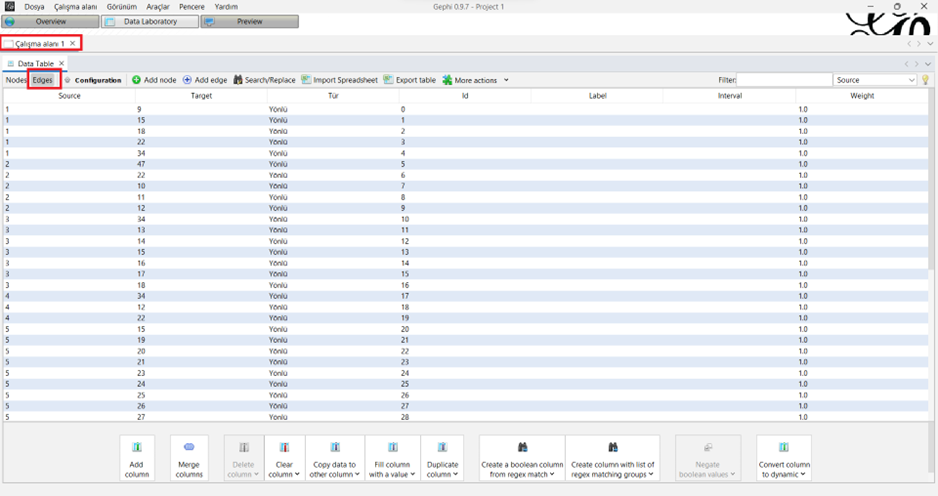938x496 pixels.
Task: Open the Pencere menu
Action: (191, 7)
